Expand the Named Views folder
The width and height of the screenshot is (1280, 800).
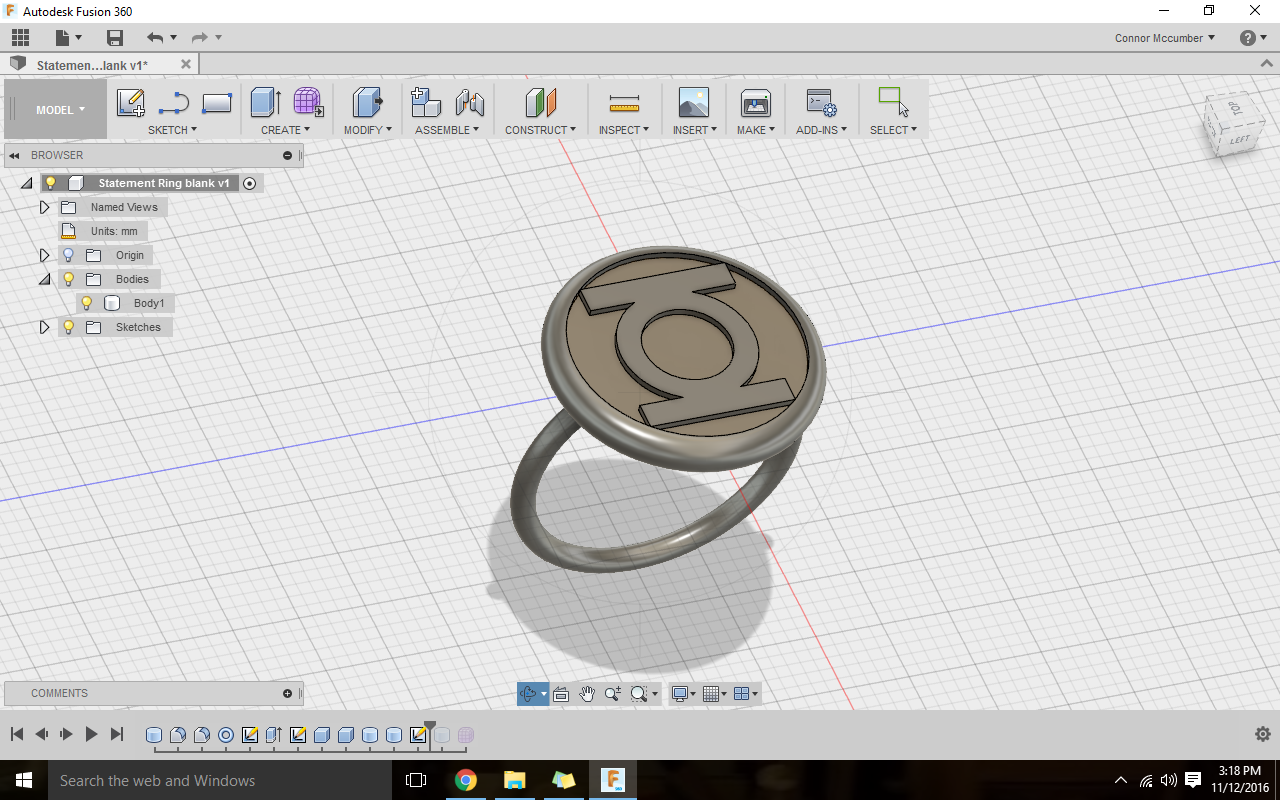pyautogui.click(x=44, y=207)
